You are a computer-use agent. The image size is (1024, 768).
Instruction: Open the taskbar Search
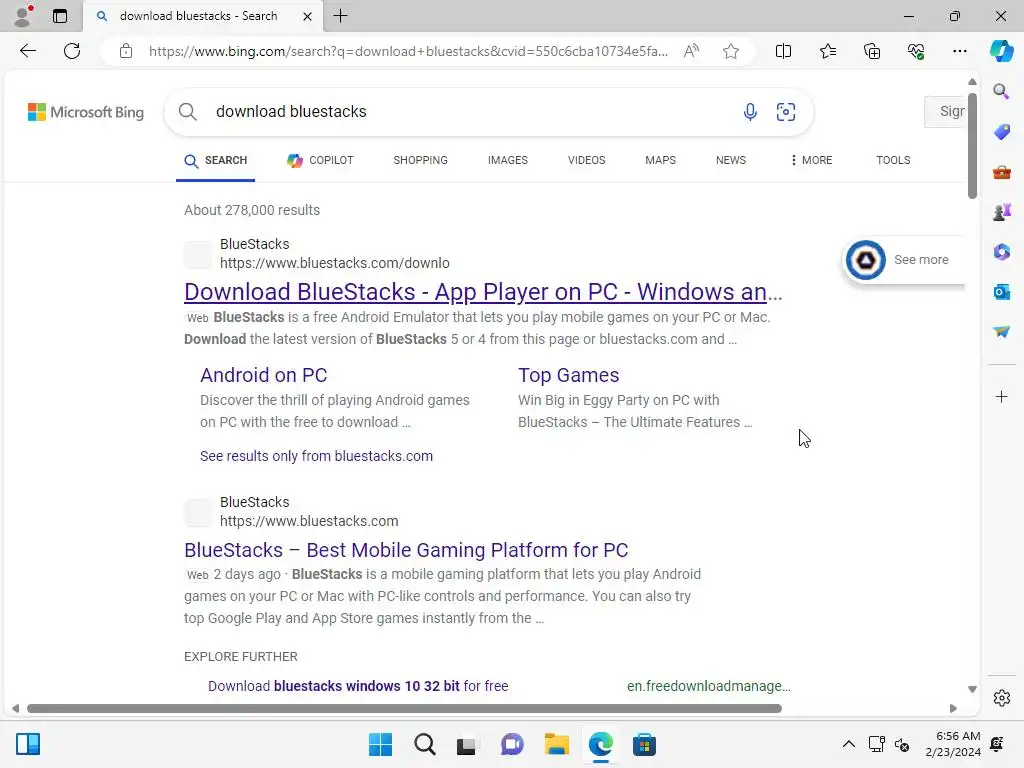(x=424, y=744)
